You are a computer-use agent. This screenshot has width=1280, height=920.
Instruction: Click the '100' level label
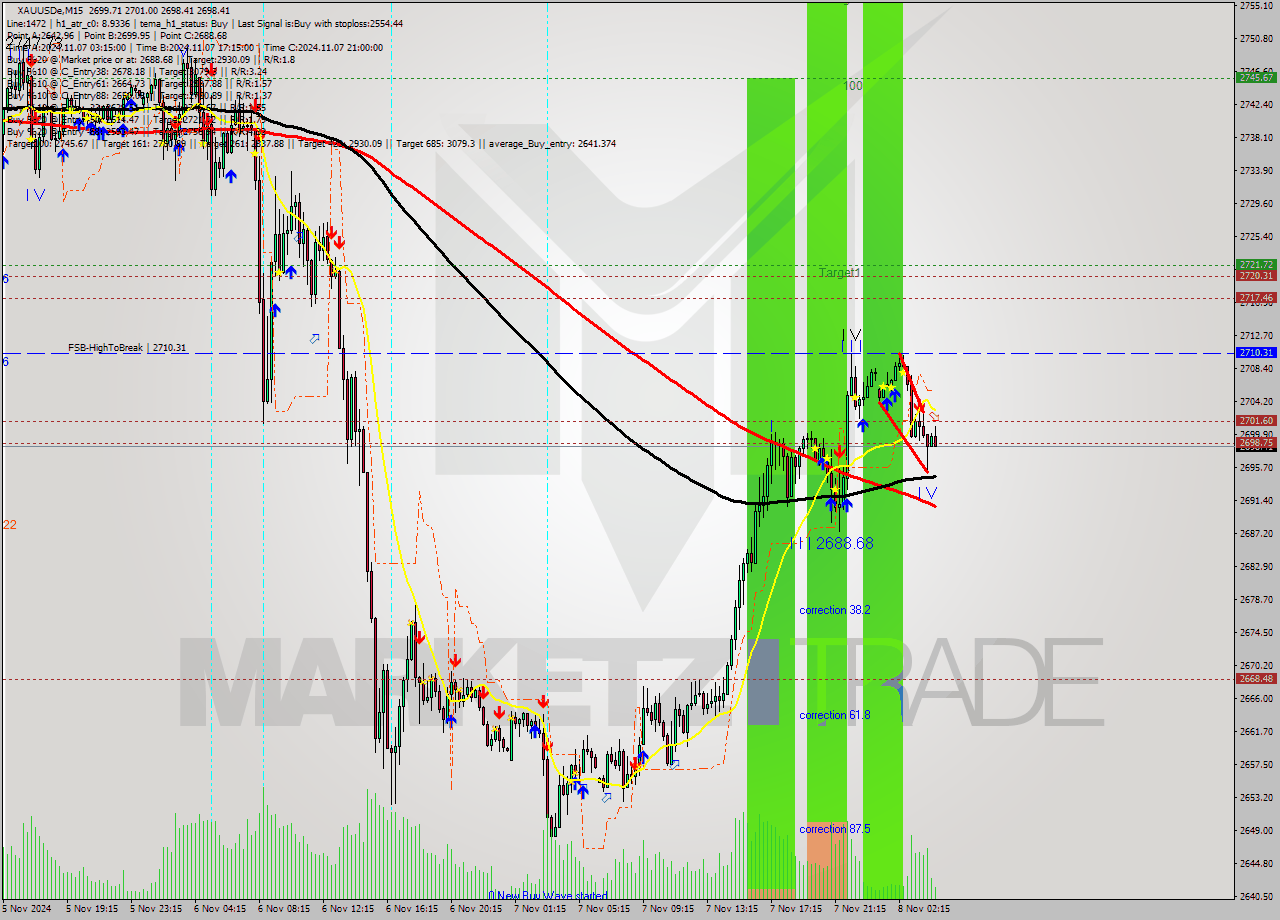click(x=852, y=86)
